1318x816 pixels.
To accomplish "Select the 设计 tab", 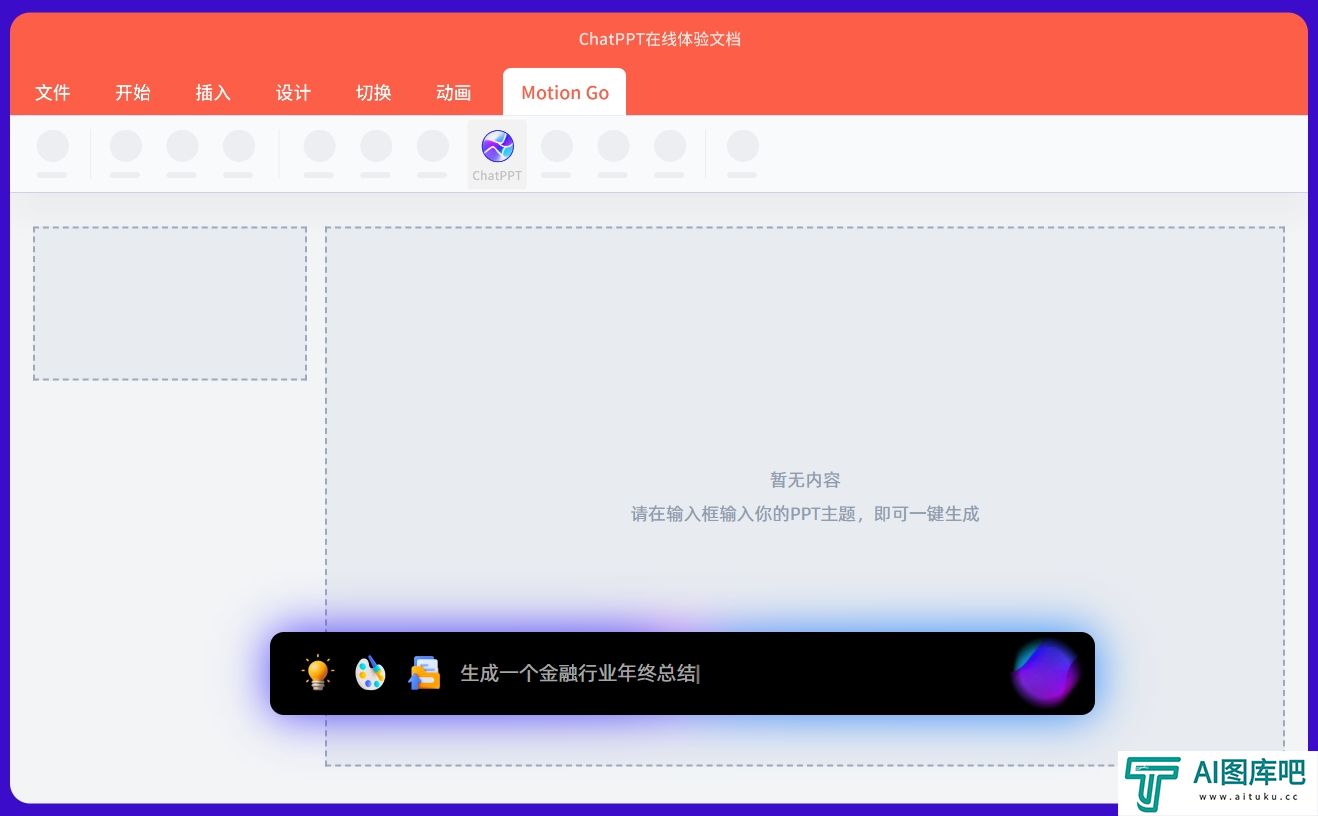I will 293,93.
